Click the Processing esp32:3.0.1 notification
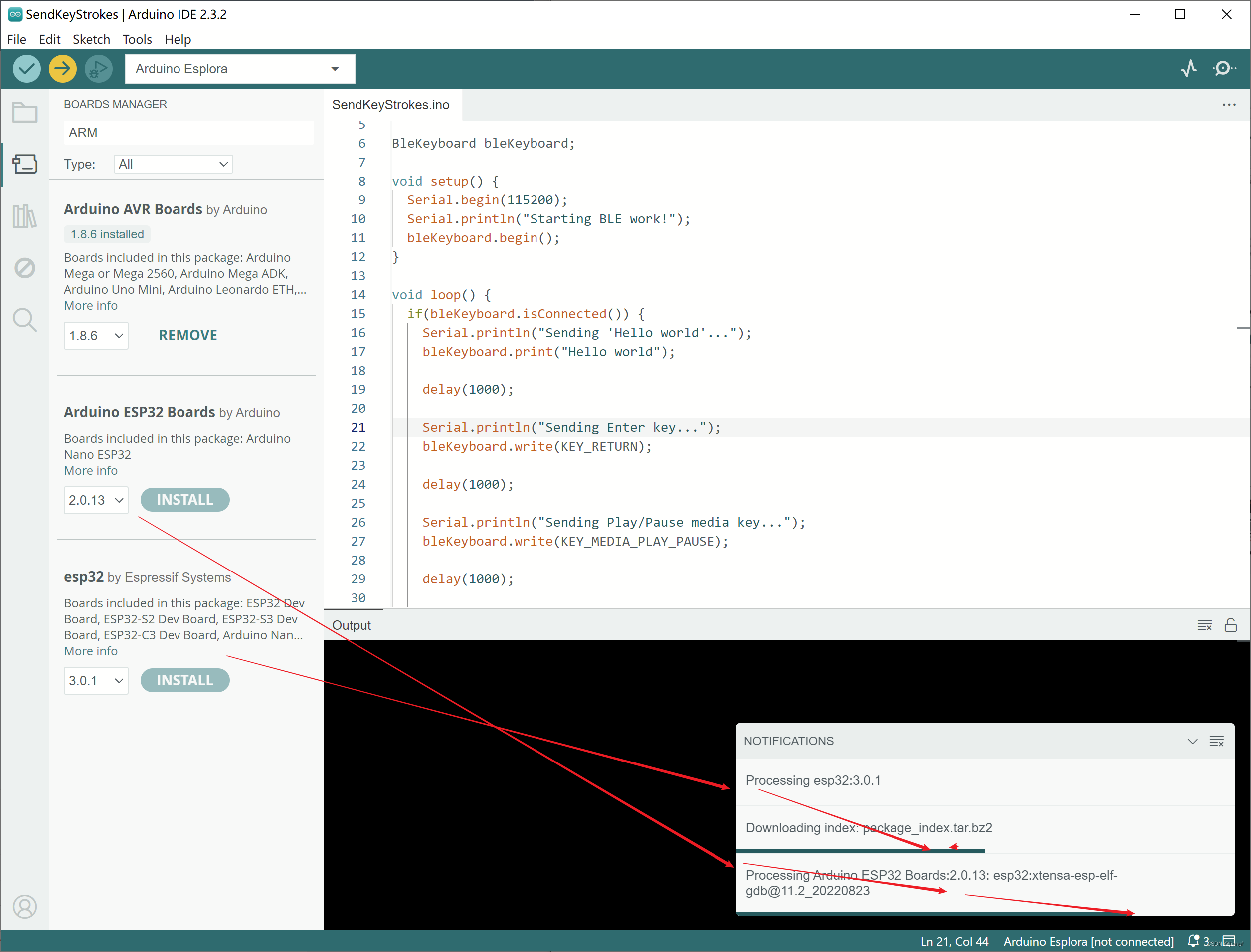Screen dimensions: 1251x952 pos(985,781)
